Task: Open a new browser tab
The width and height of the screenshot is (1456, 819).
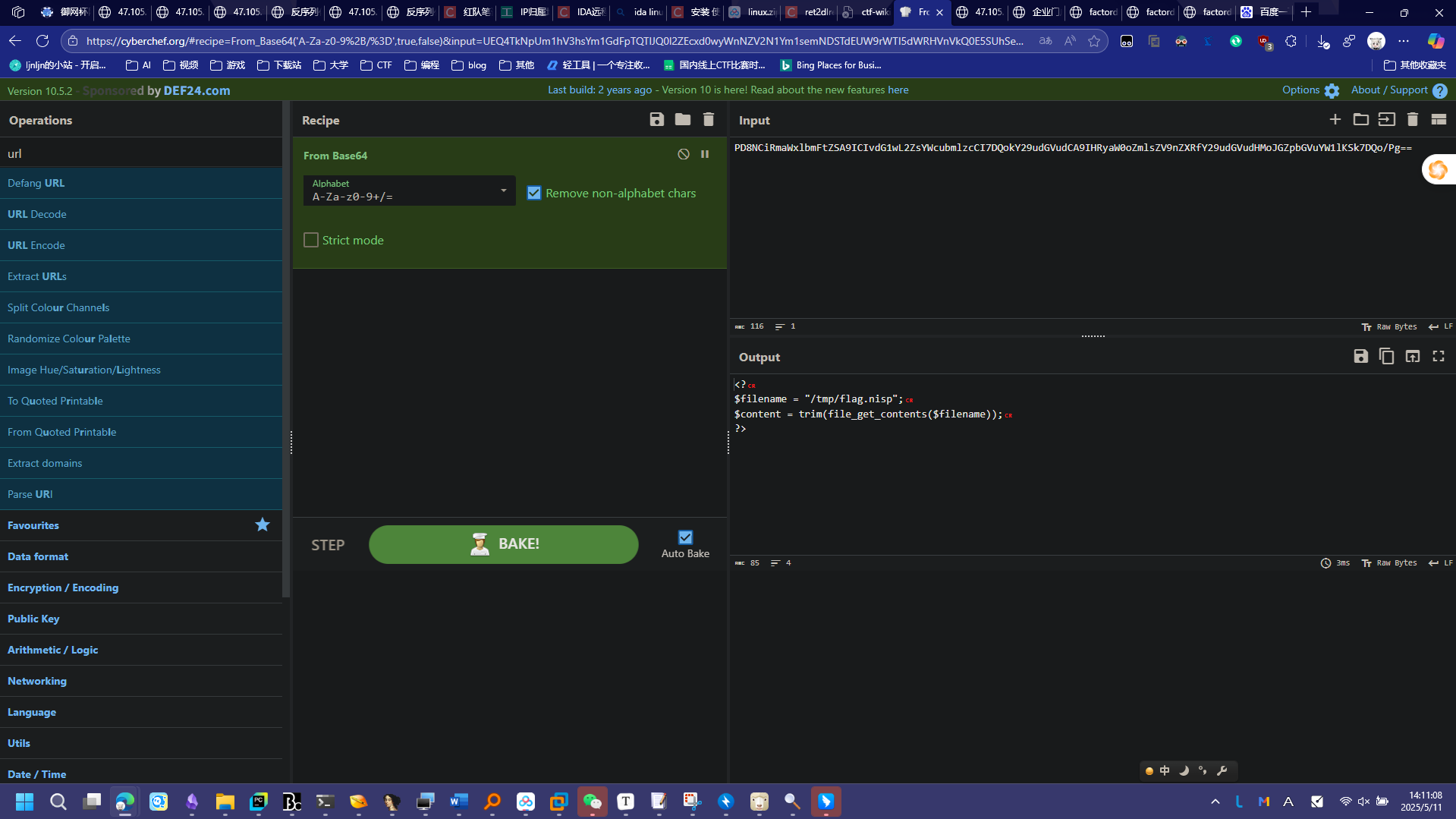Action: click(x=1306, y=12)
